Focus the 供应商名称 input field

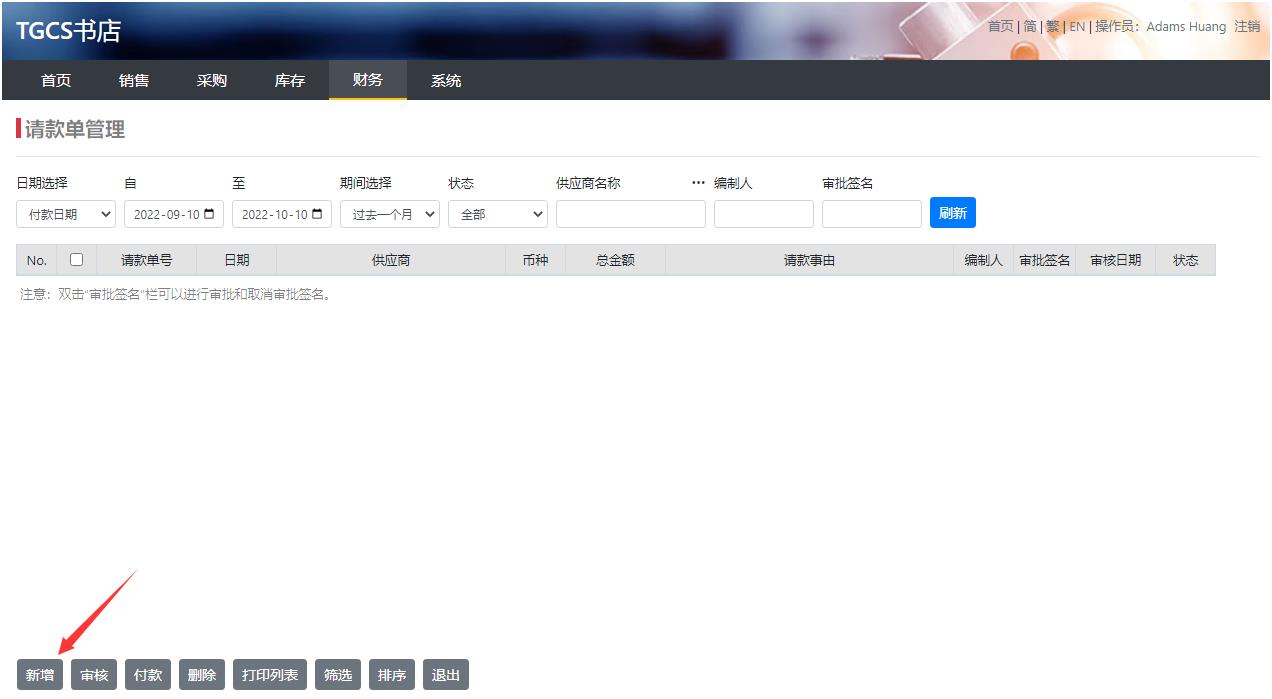(x=631, y=214)
